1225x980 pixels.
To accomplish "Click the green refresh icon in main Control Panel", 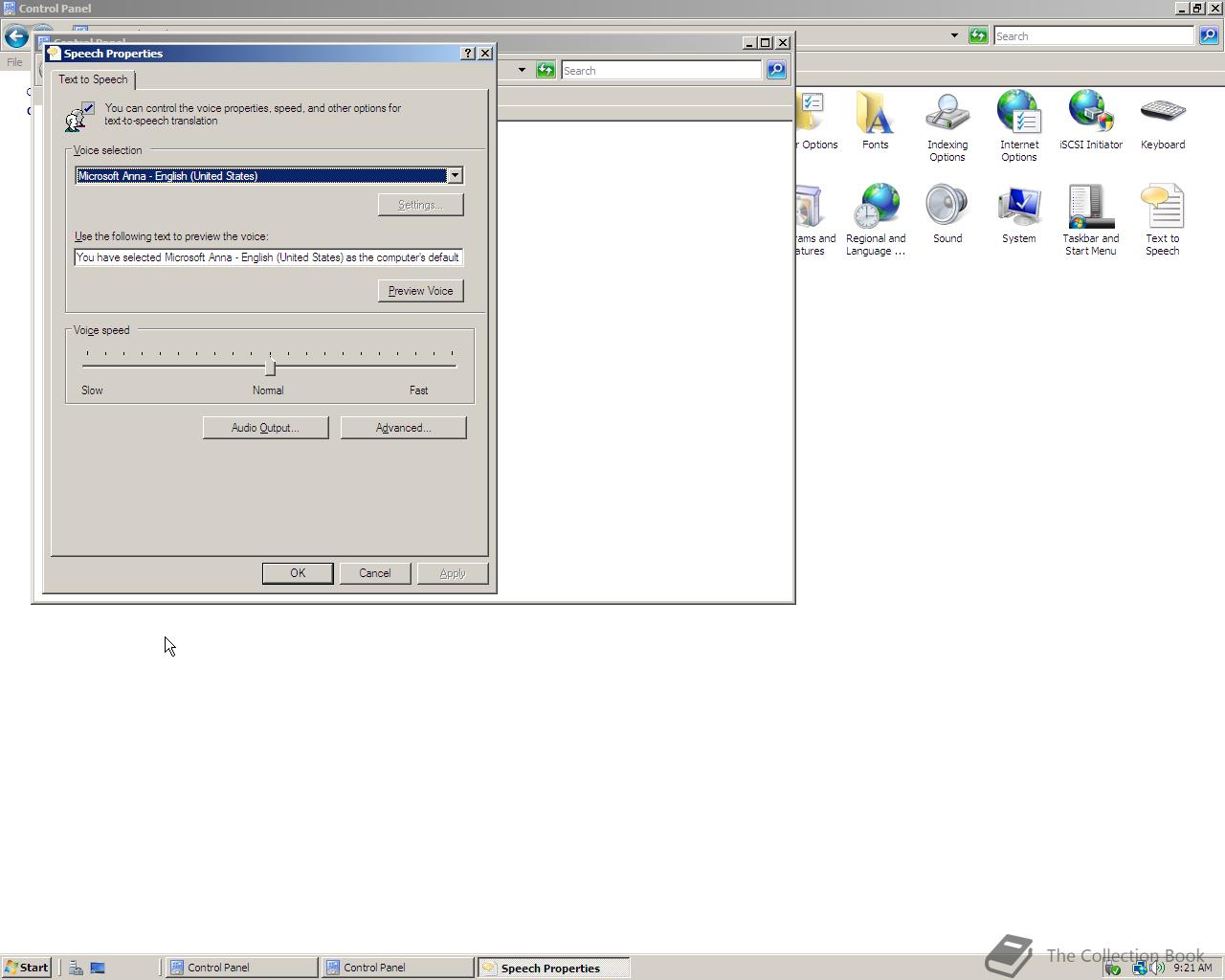I will 977,35.
